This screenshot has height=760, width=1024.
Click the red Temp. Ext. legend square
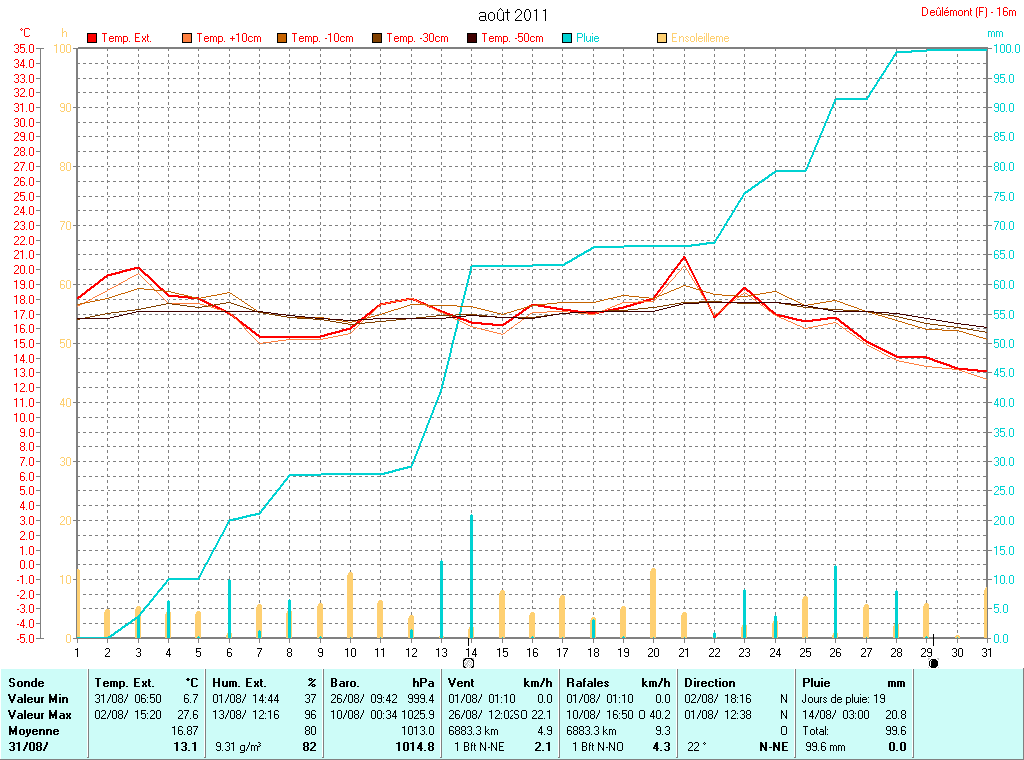93,38
